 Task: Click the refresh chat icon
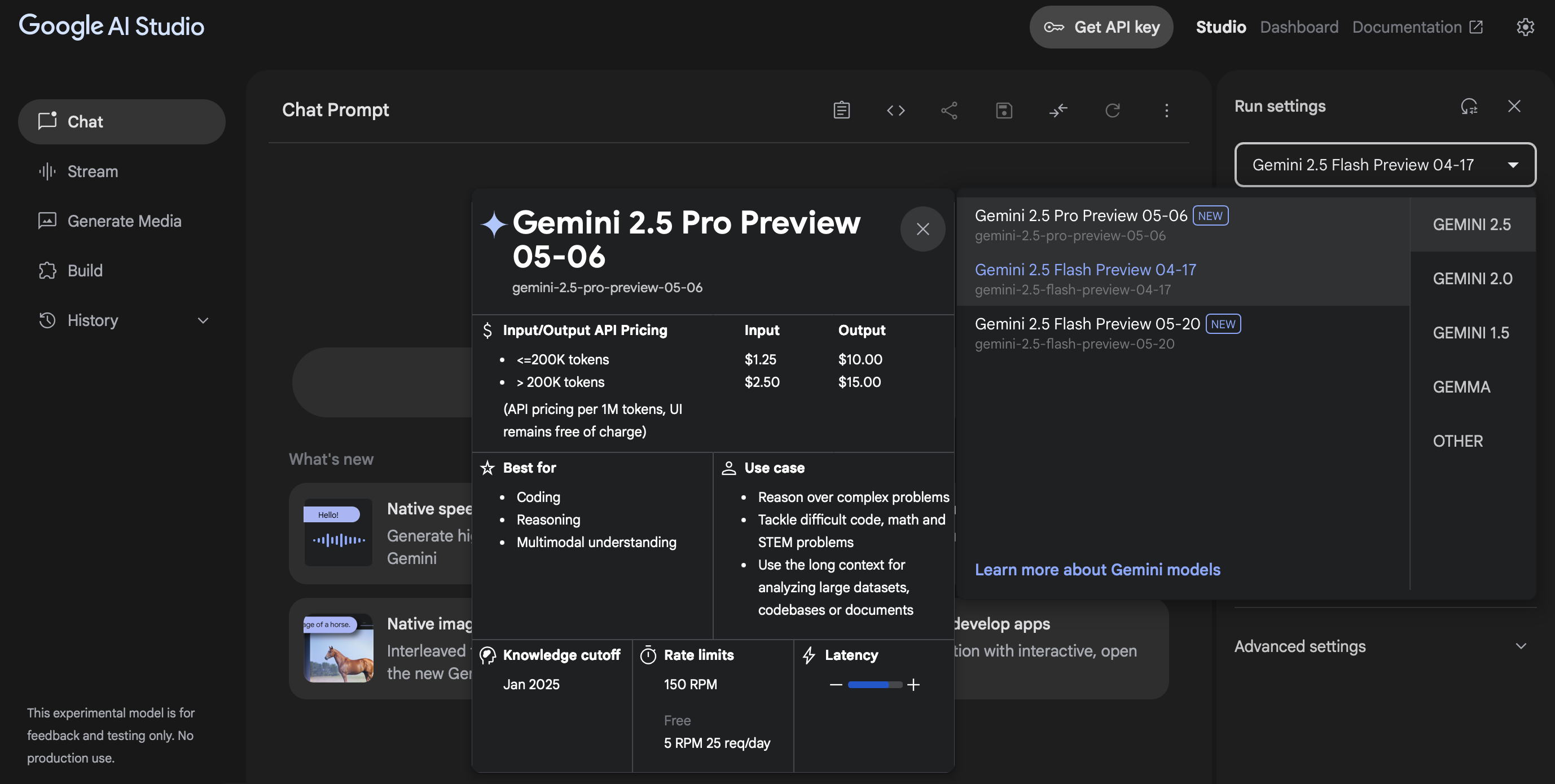[x=1112, y=110]
